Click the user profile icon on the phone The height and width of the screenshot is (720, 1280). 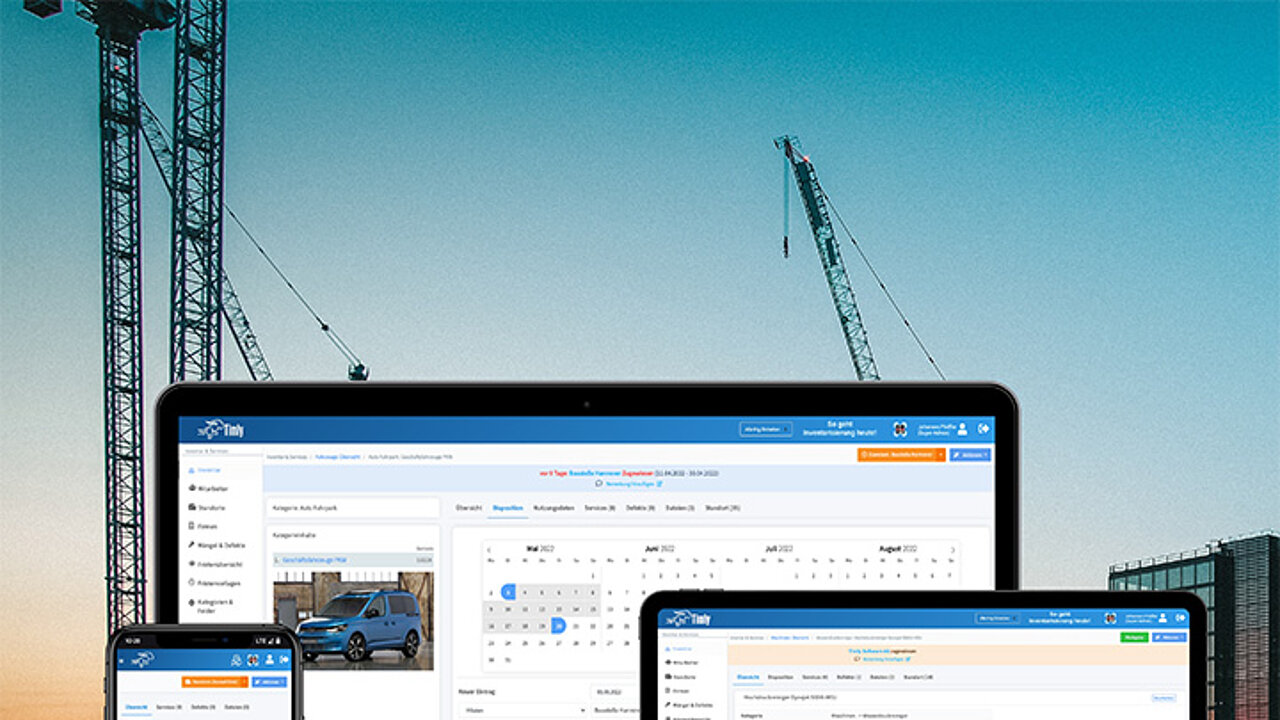coord(269,660)
